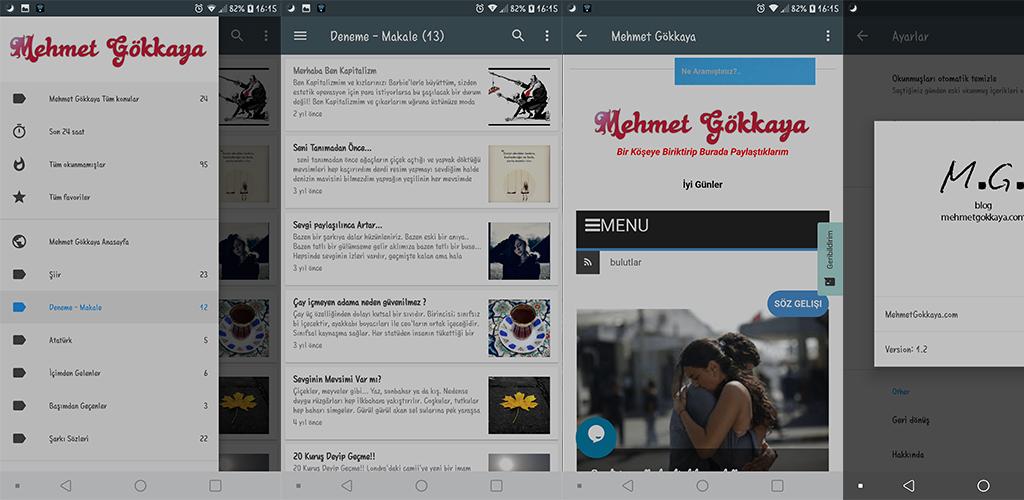The image size is (1024, 500).
Task: Click SÖZ GELİŞİ button
Action: (797, 304)
